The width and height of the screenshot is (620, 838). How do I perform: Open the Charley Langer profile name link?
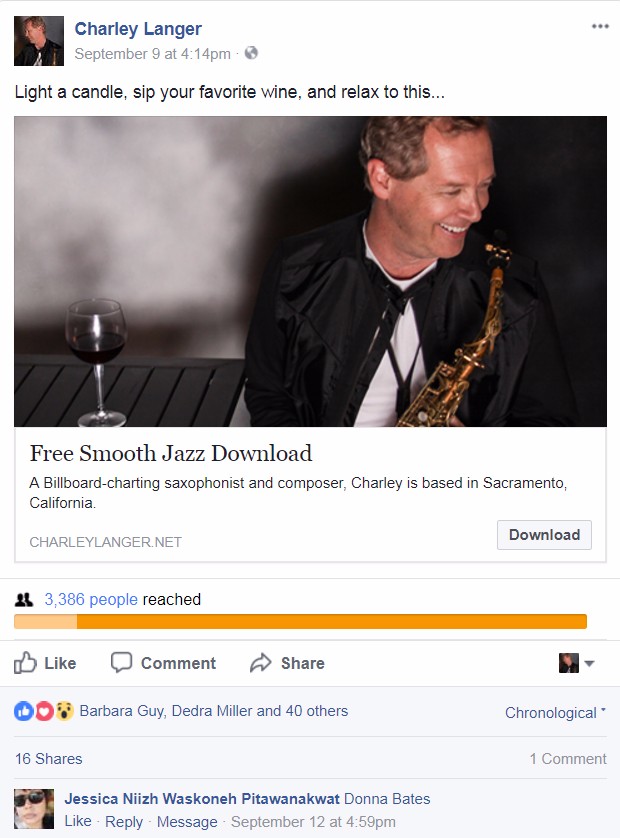(138, 29)
